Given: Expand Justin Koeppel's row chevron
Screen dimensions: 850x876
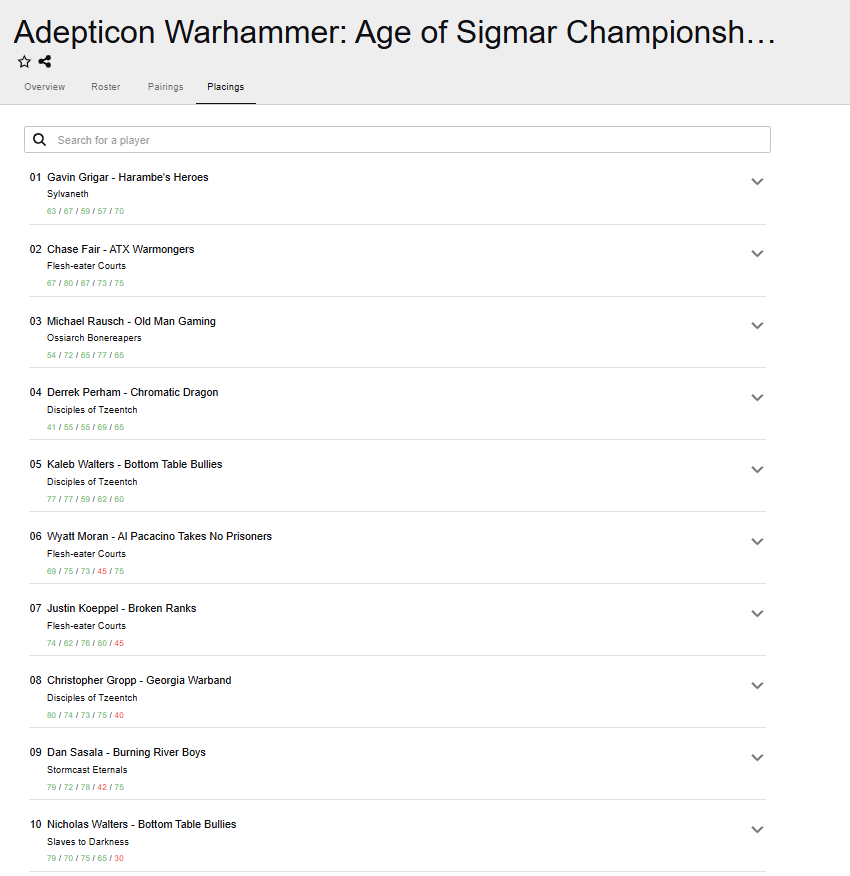Looking at the screenshot, I should 757,614.
